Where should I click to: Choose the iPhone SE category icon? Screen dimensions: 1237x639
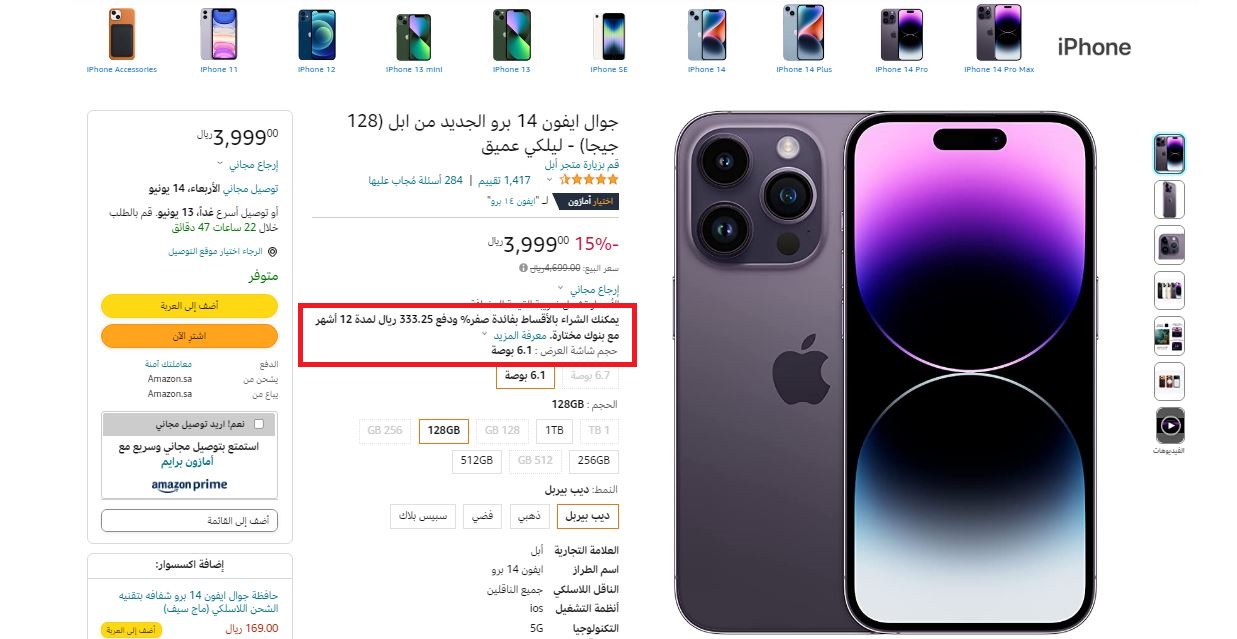tap(609, 37)
